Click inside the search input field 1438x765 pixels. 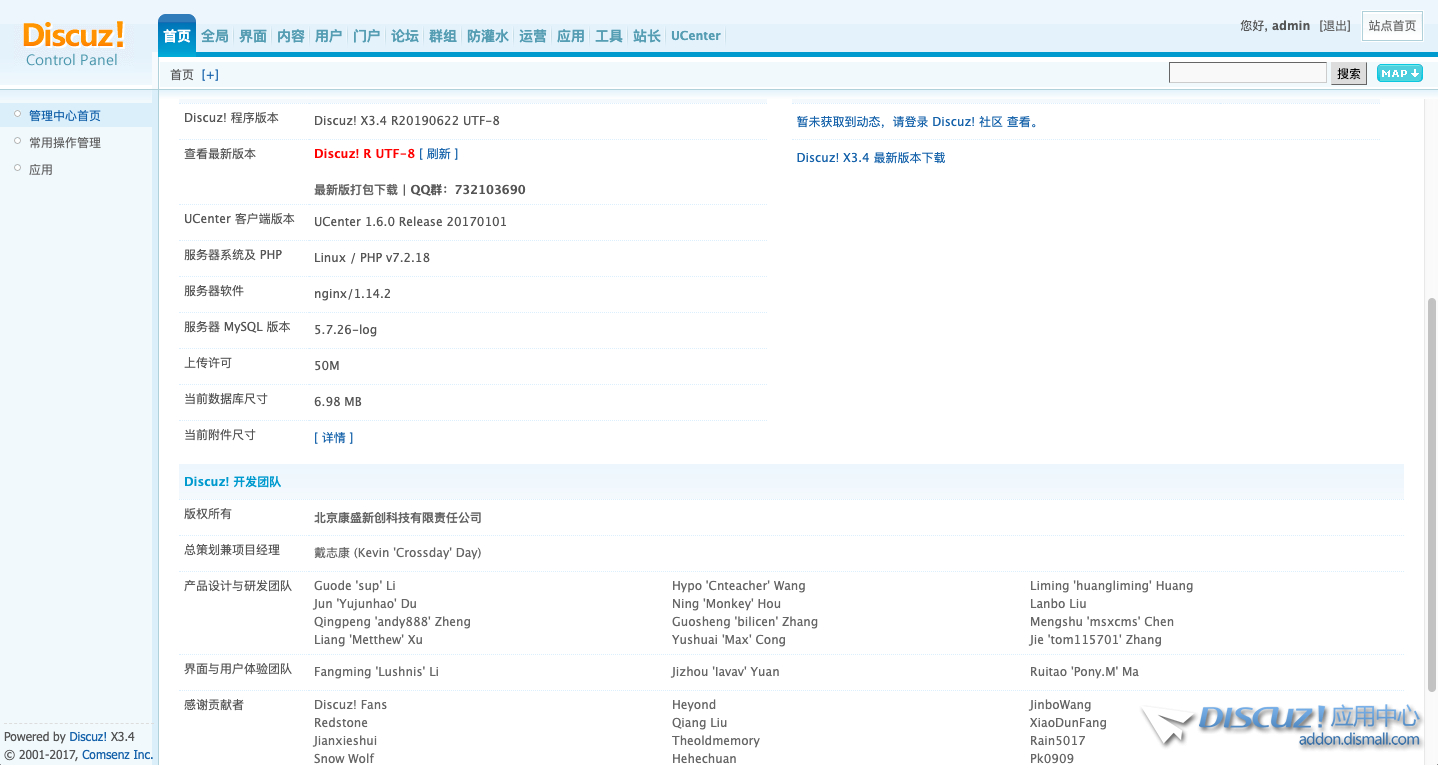coord(1247,73)
